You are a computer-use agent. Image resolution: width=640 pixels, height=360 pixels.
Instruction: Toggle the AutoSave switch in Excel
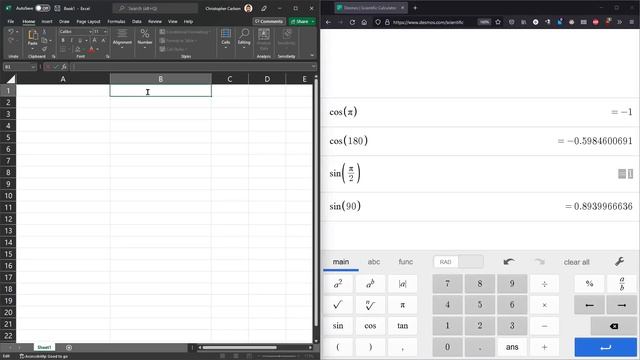(x=42, y=8)
